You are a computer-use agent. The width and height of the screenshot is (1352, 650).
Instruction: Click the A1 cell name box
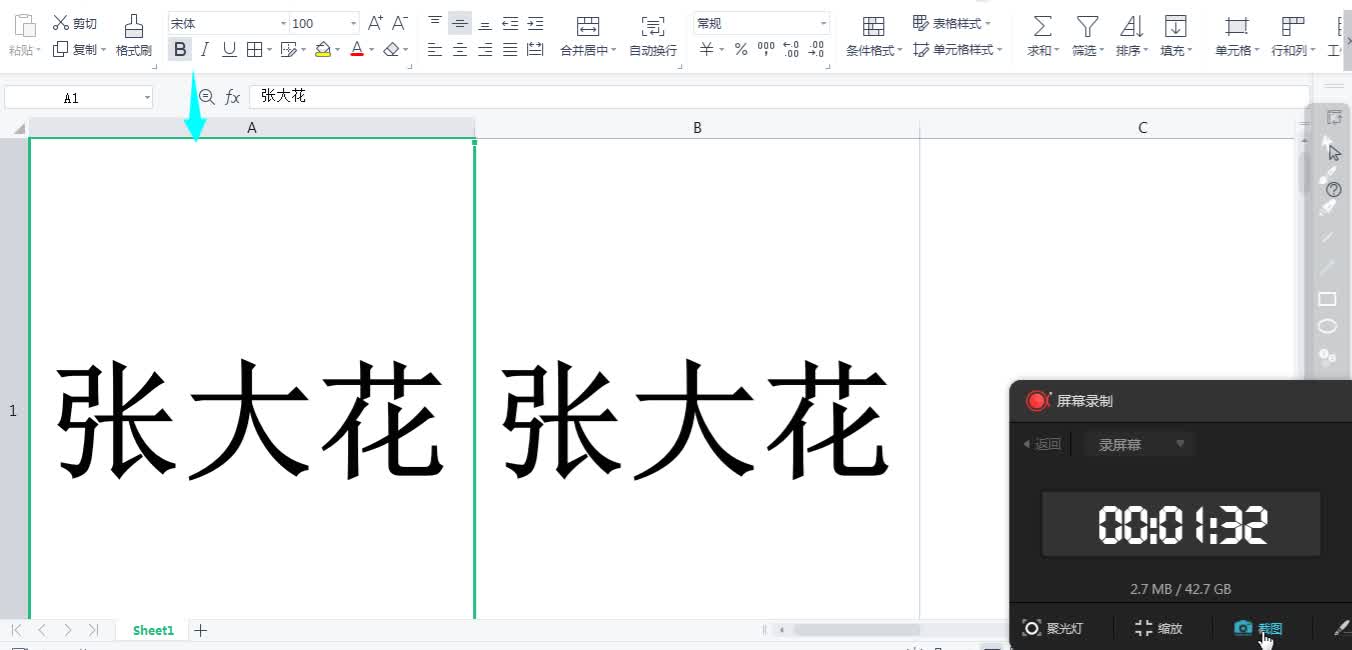click(x=71, y=98)
